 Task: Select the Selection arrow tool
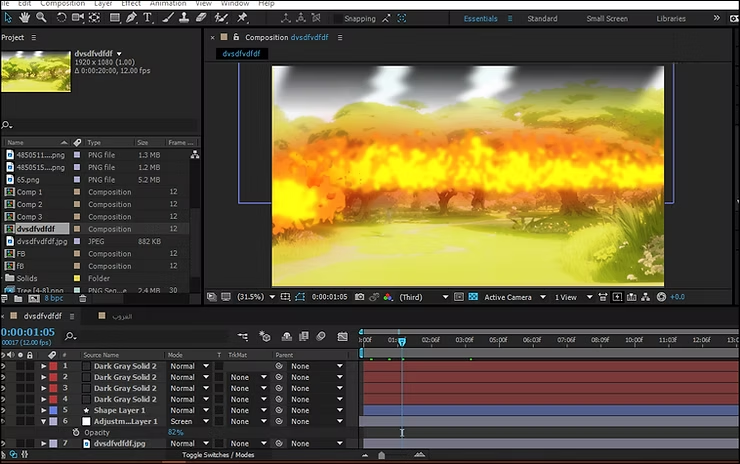coord(8,17)
